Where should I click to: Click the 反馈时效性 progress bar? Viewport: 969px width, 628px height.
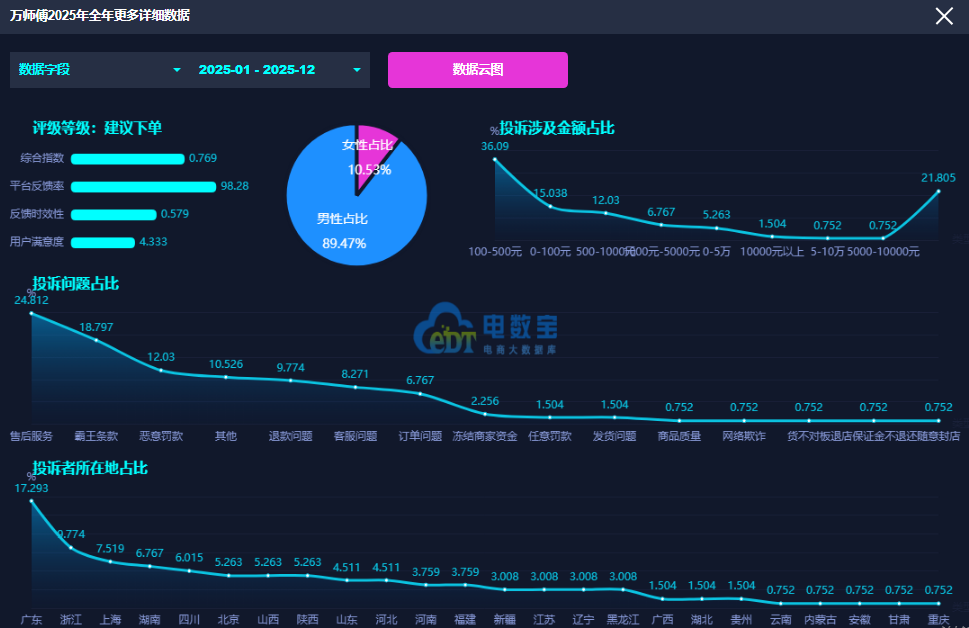point(114,214)
